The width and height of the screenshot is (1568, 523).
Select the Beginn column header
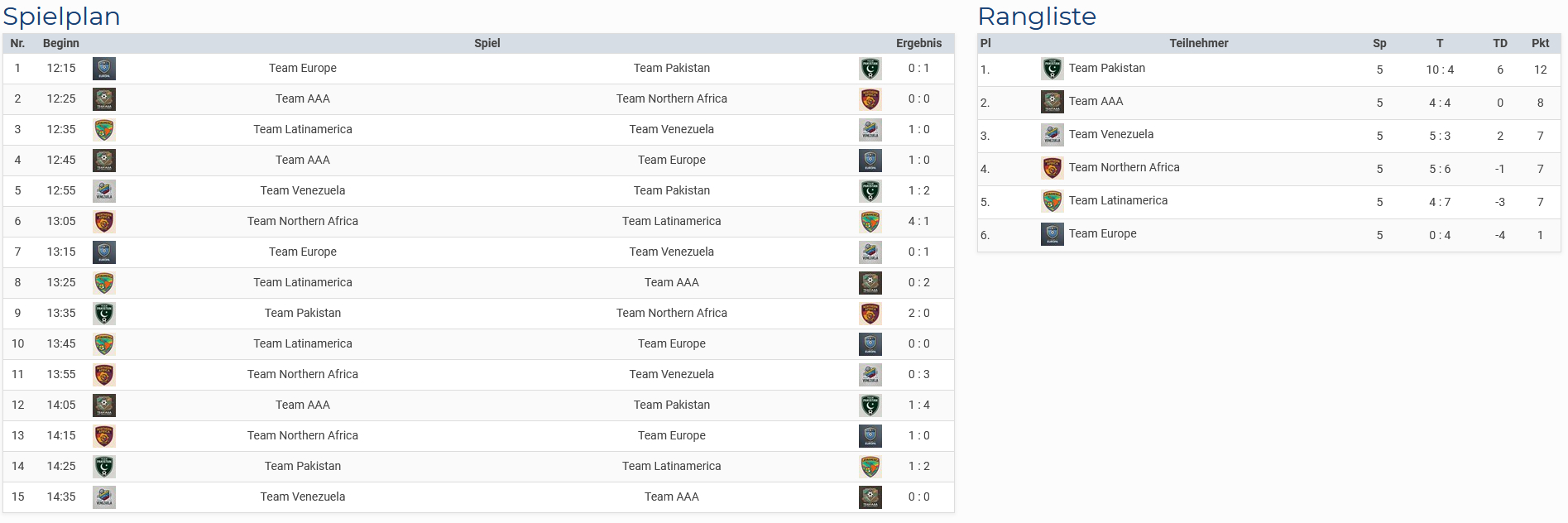click(x=61, y=43)
